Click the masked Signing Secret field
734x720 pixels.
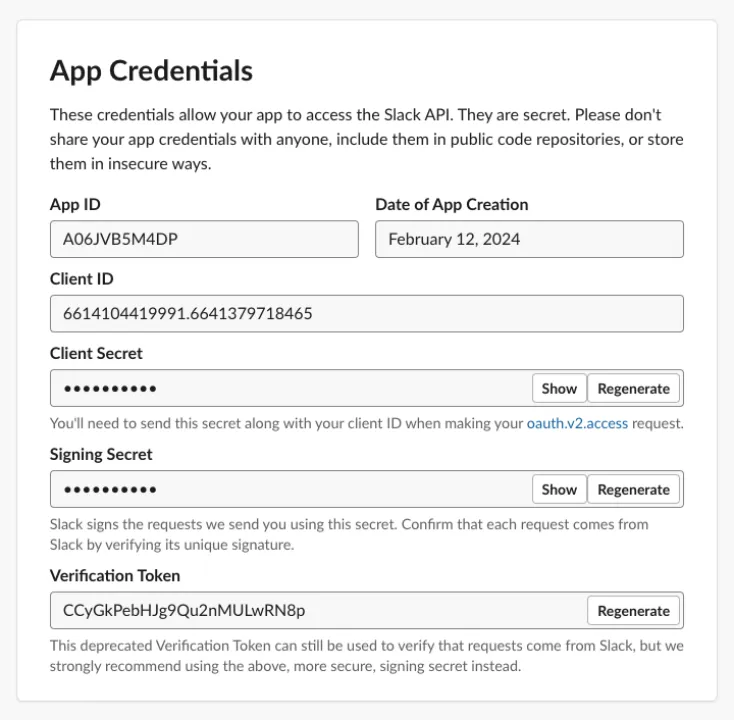pos(290,489)
